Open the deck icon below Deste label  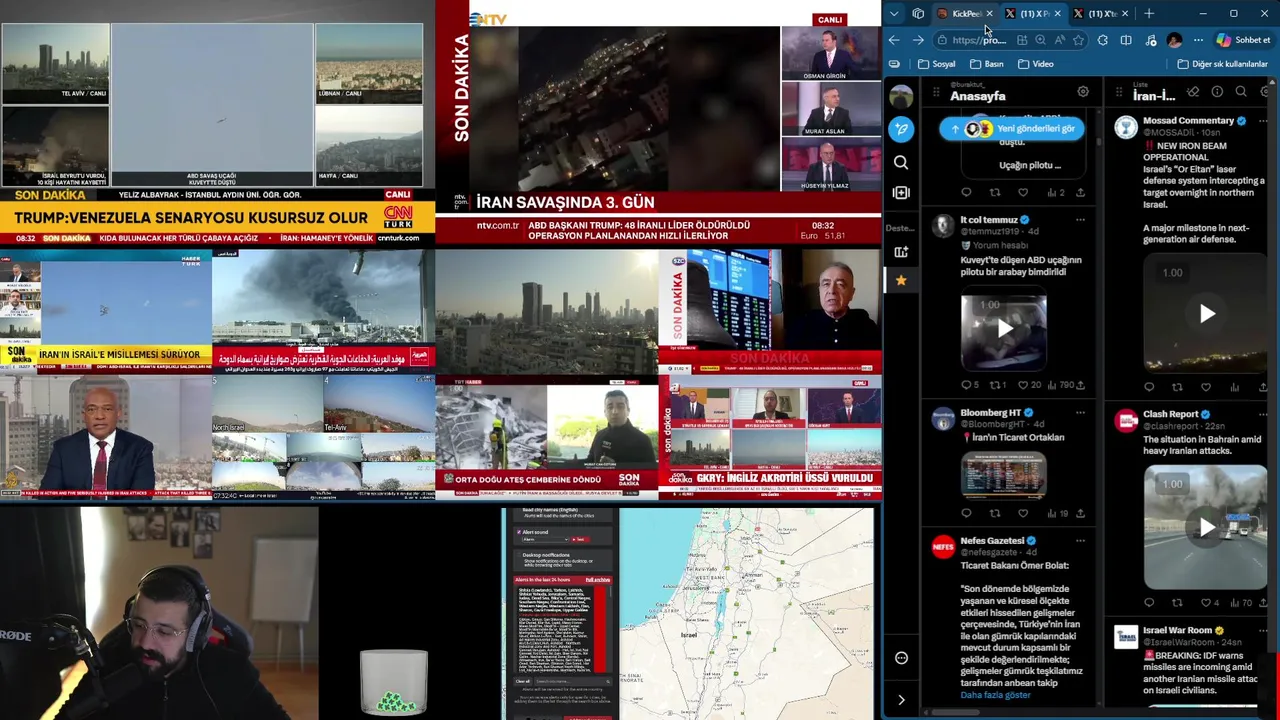click(901, 252)
